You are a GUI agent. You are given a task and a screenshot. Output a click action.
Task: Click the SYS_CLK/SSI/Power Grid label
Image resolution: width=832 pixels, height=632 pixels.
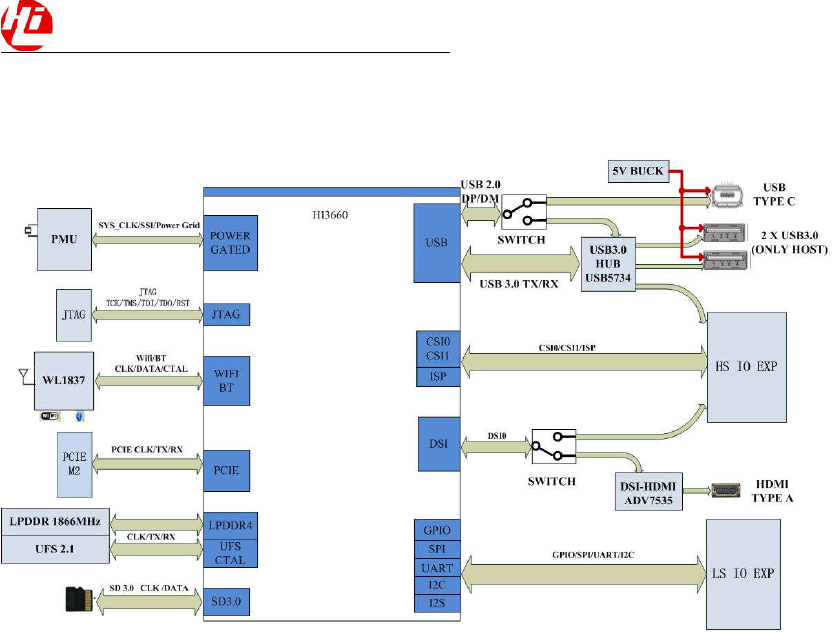pyautogui.click(x=149, y=225)
